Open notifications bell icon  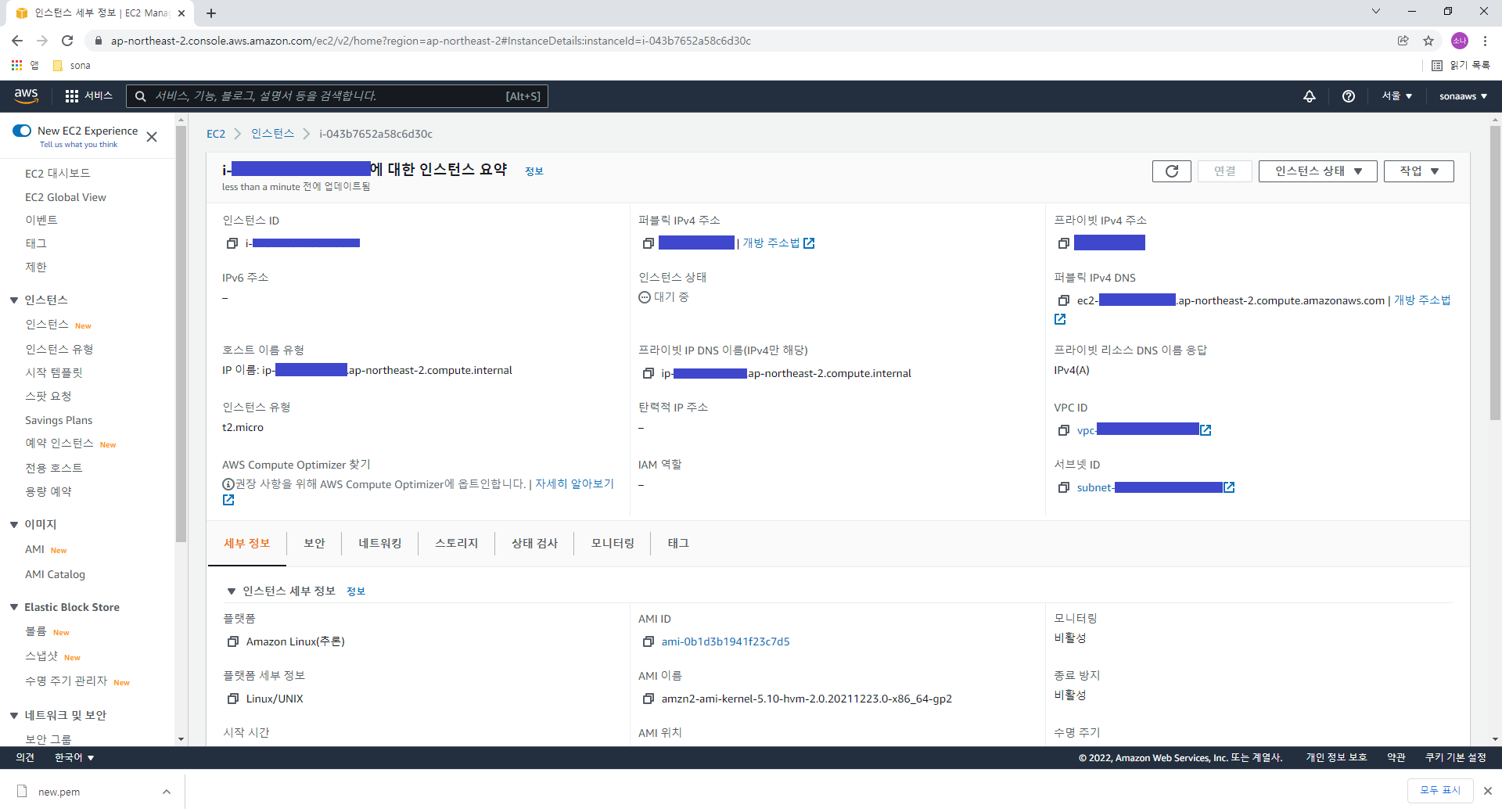coord(1309,96)
